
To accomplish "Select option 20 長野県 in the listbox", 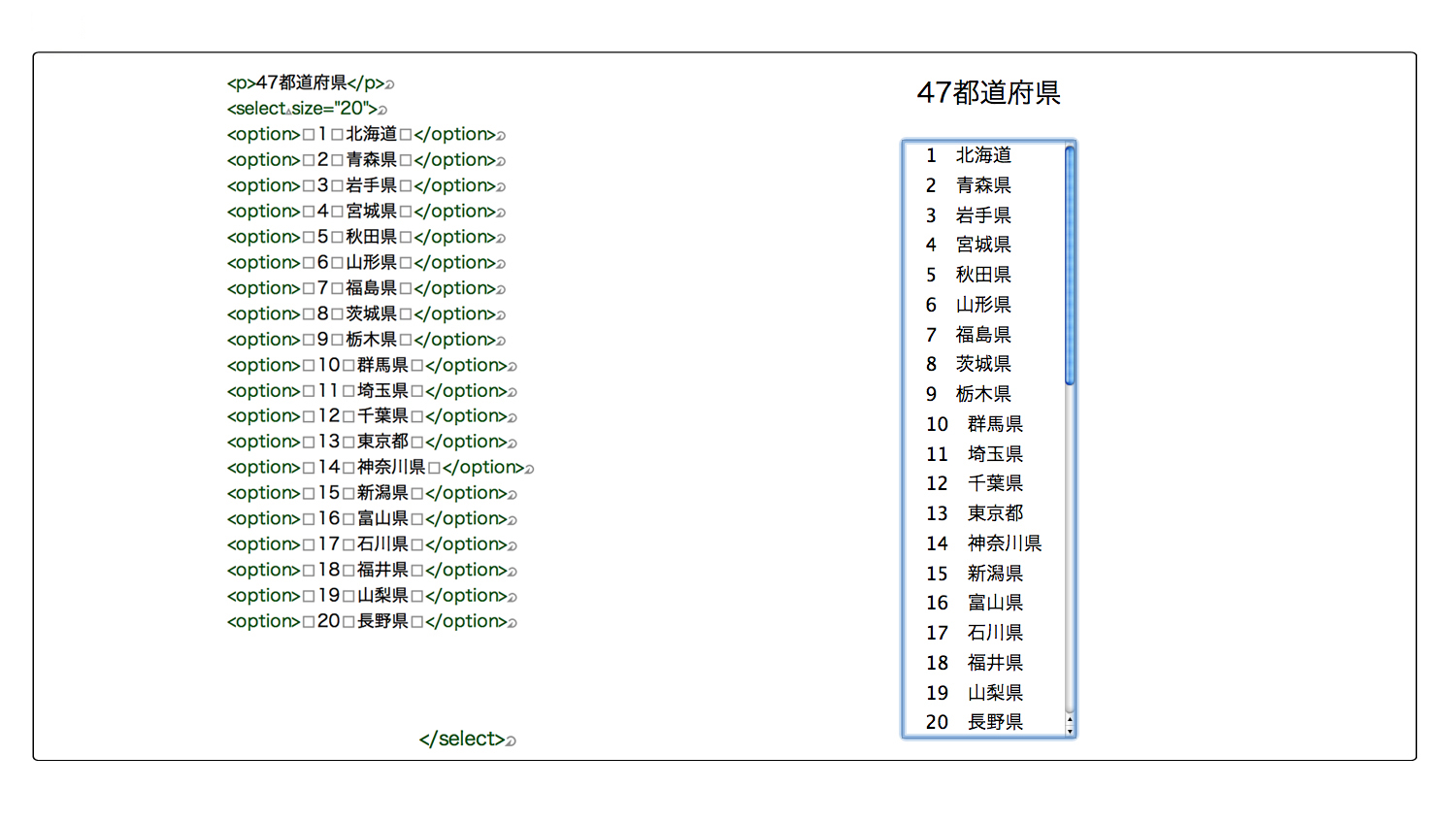I will pos(983,722).
